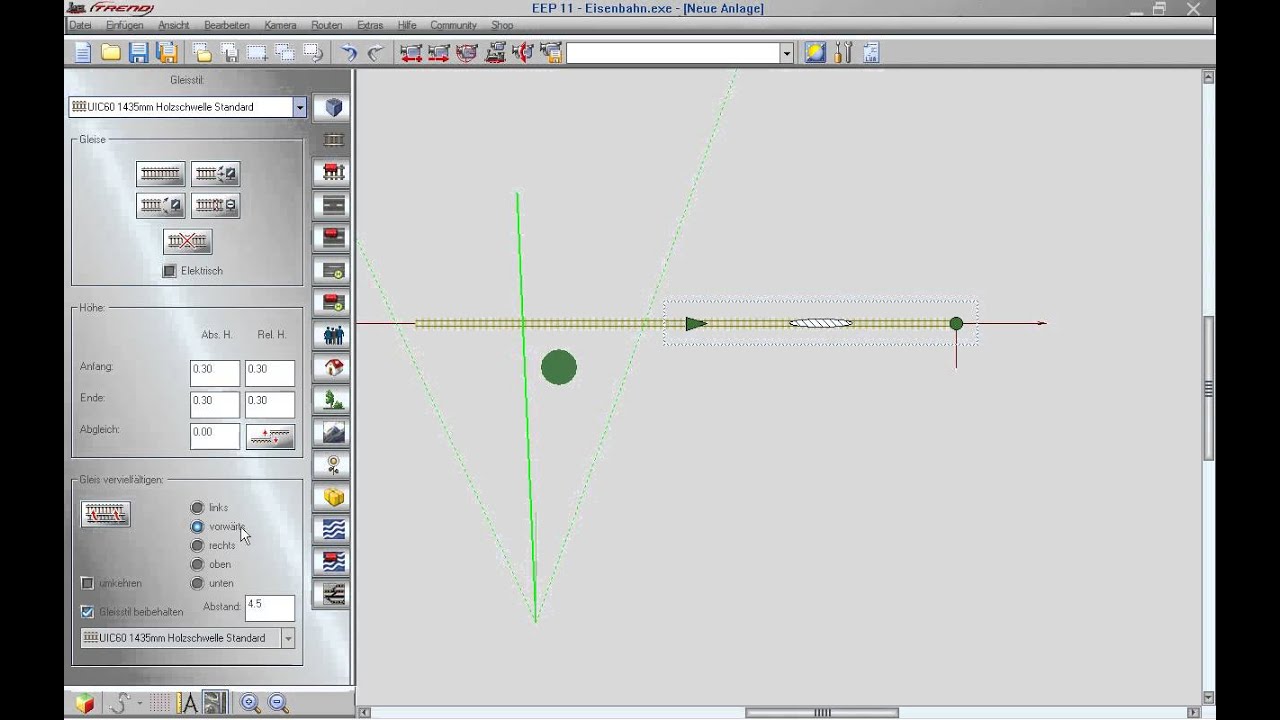1280x720 pixels.
Task: Open the Extras menu
Action: pos(370,25)
